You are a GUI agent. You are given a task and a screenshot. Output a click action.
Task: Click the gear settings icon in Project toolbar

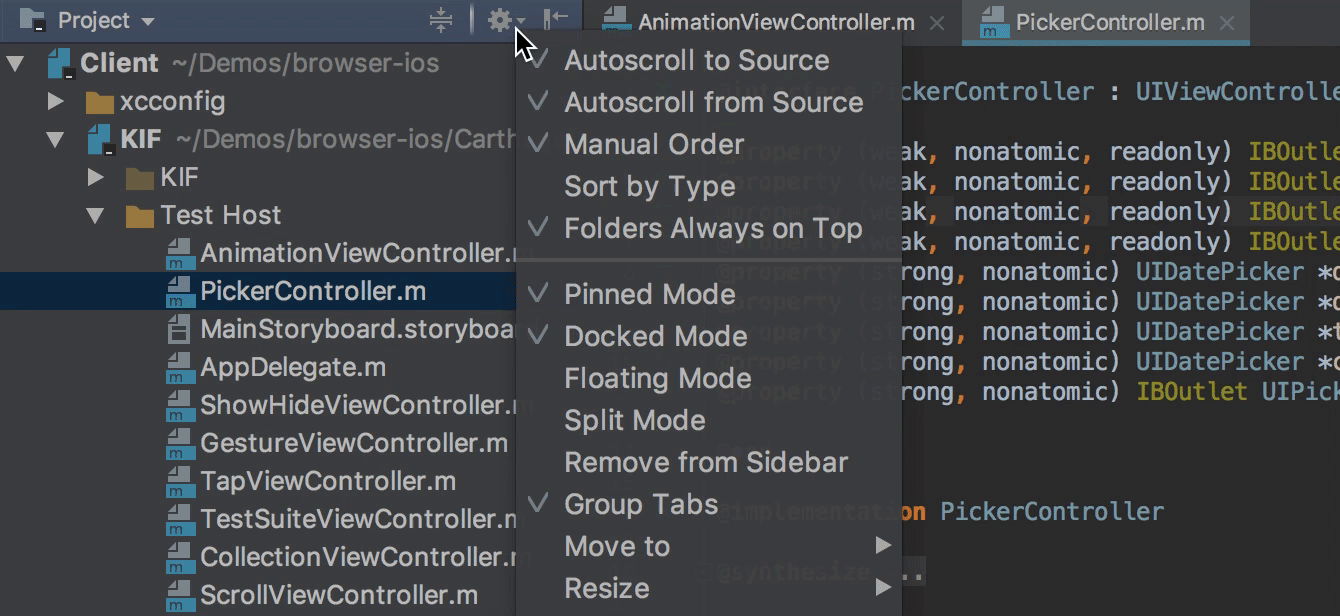pyautogui.click(x=499, y=20)
